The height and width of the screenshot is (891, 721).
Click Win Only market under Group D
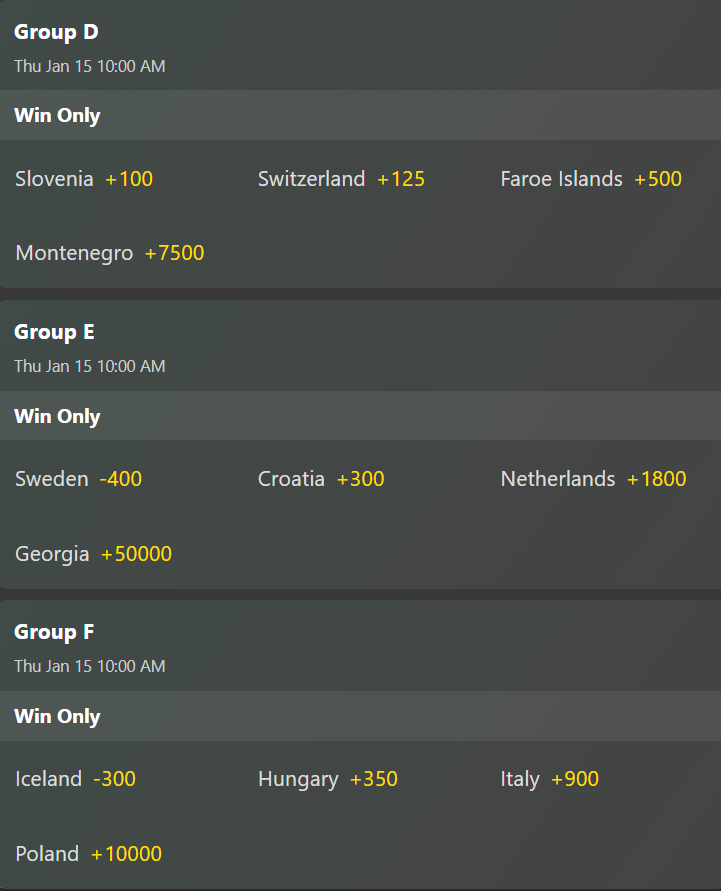coord(57,115)
